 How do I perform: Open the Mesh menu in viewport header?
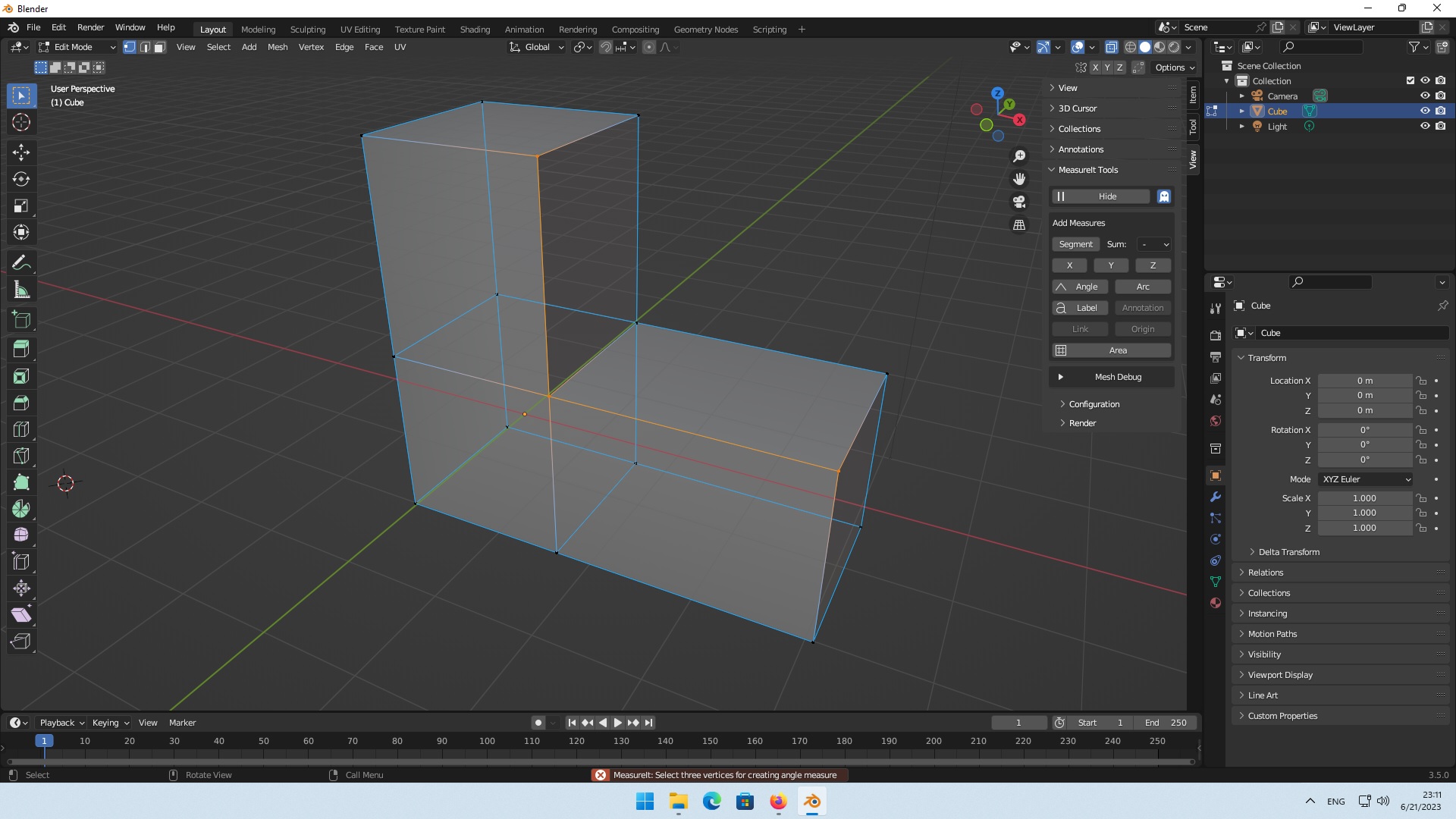point(278,47)
